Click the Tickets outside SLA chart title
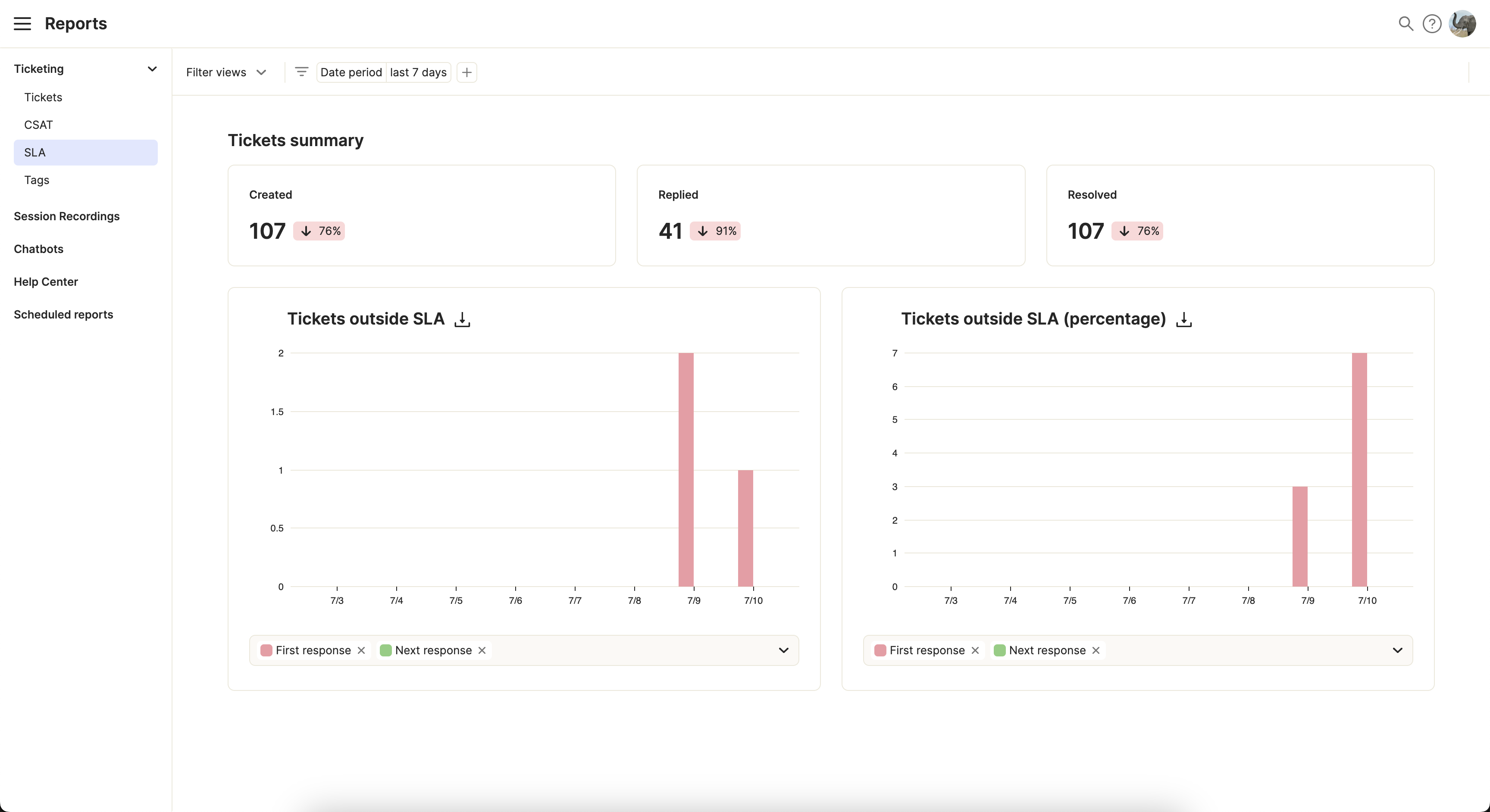This screenshot has height=812, width=1490. pyautogui.click(x=366, y=319)
